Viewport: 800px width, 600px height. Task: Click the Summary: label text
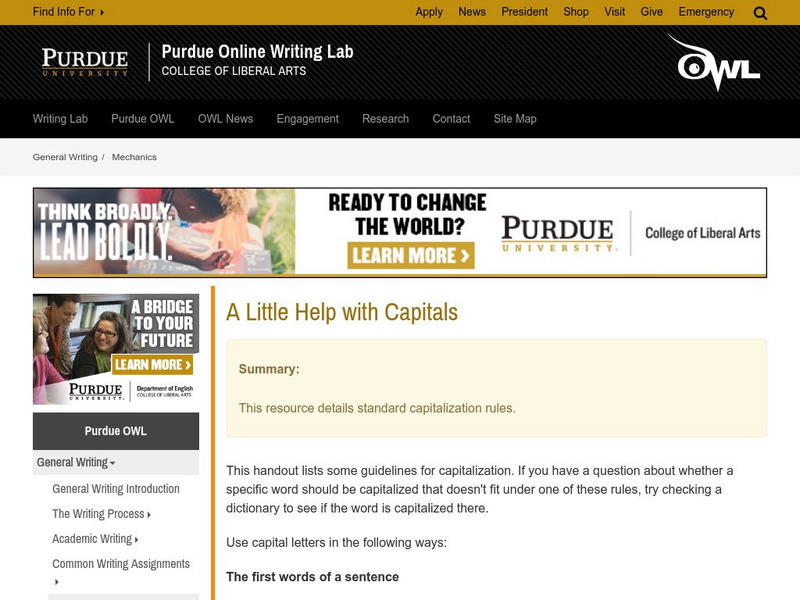point(269,369)
